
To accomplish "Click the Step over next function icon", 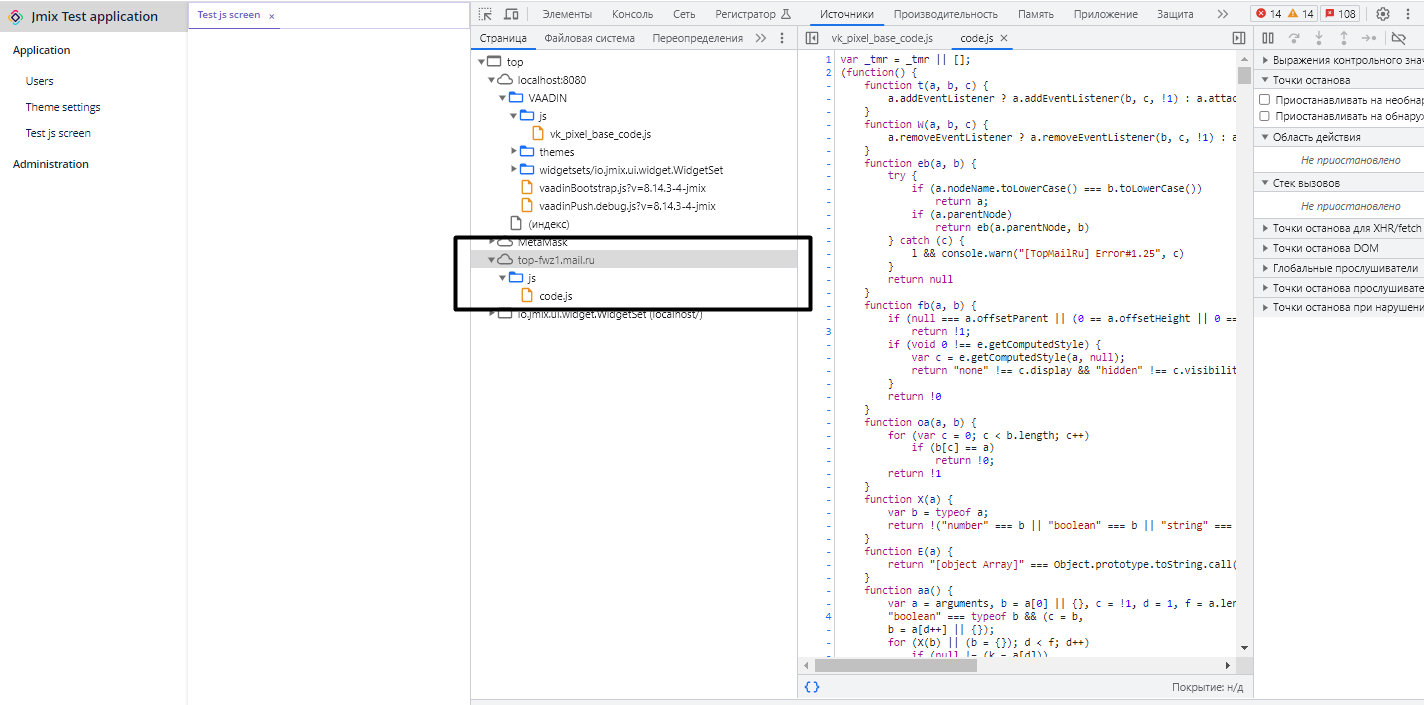I will [1294, 38].
